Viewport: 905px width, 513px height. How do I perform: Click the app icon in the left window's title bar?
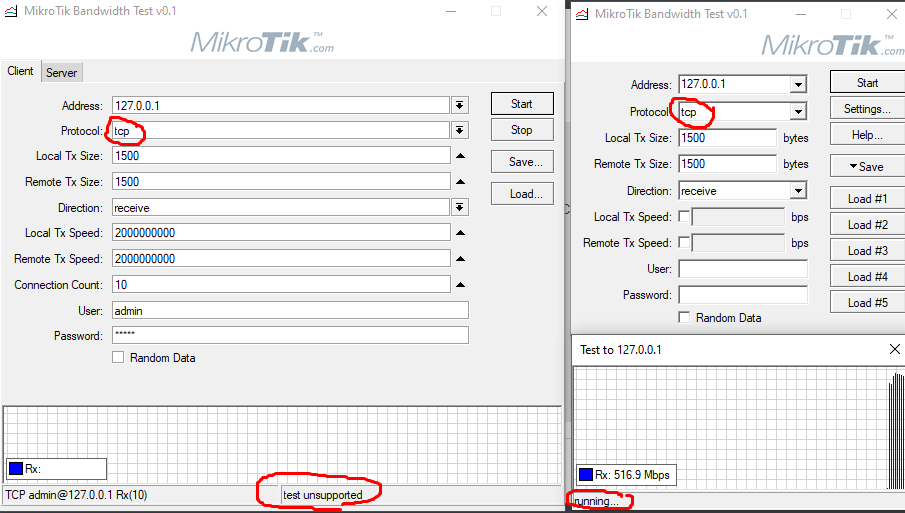pos(10,11)
